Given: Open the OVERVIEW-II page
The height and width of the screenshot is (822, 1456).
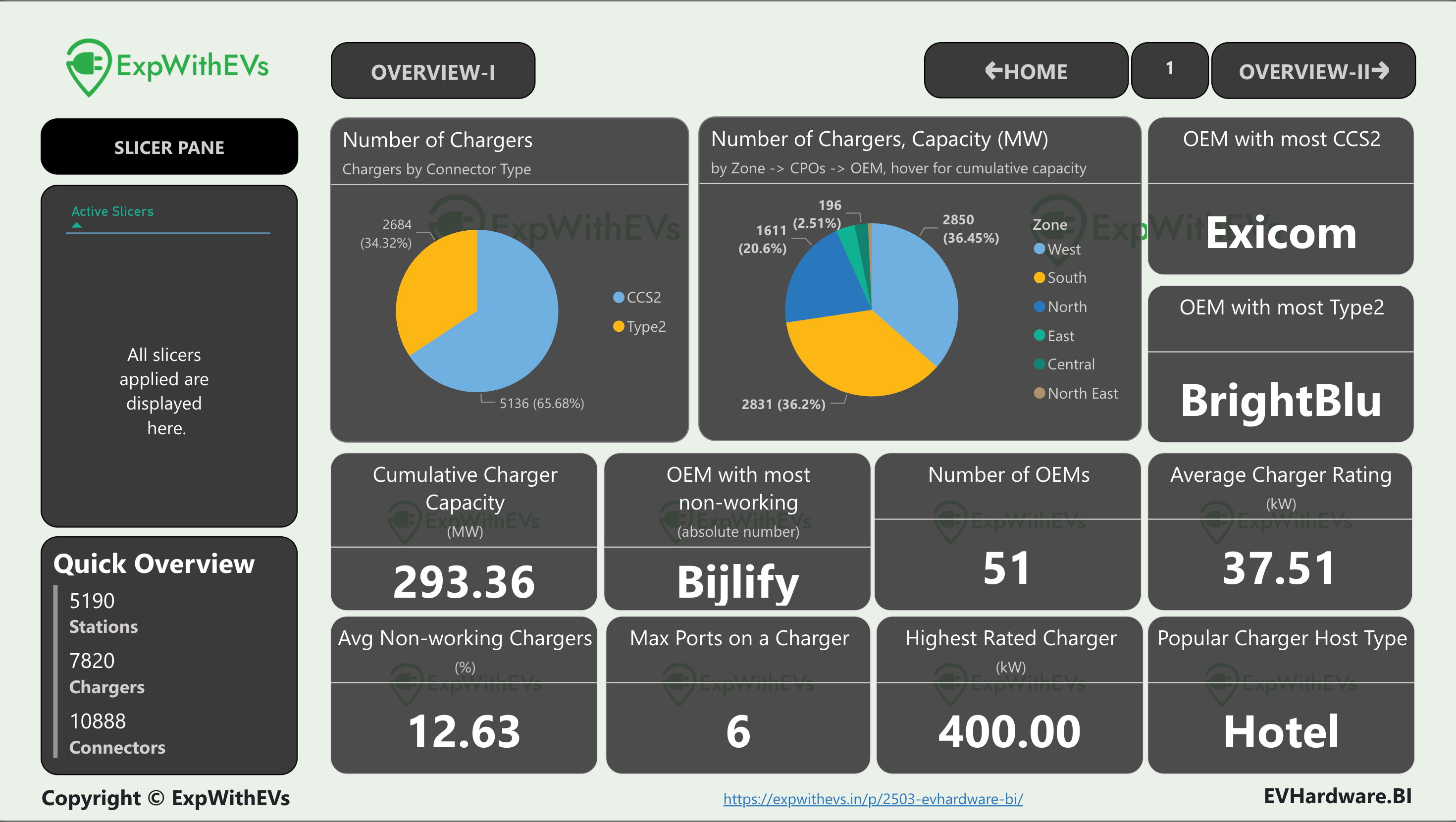Looking at the screenshot, I should coord(1313,71).
